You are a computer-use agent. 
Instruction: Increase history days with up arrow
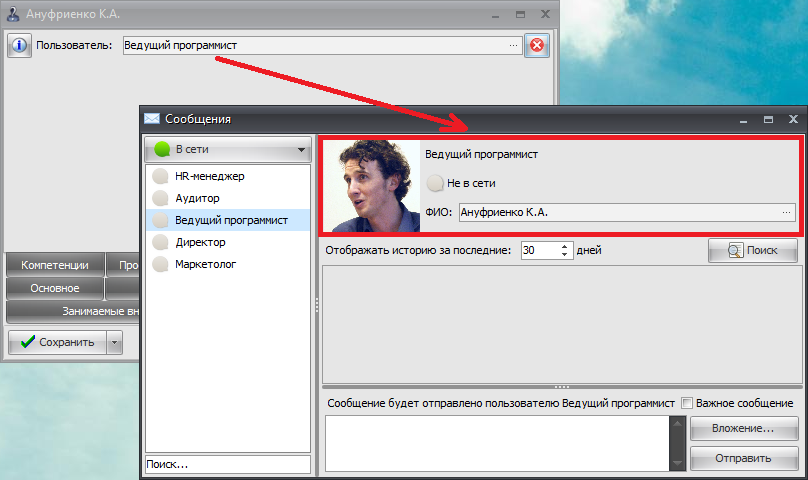click(x=565, y=246)
